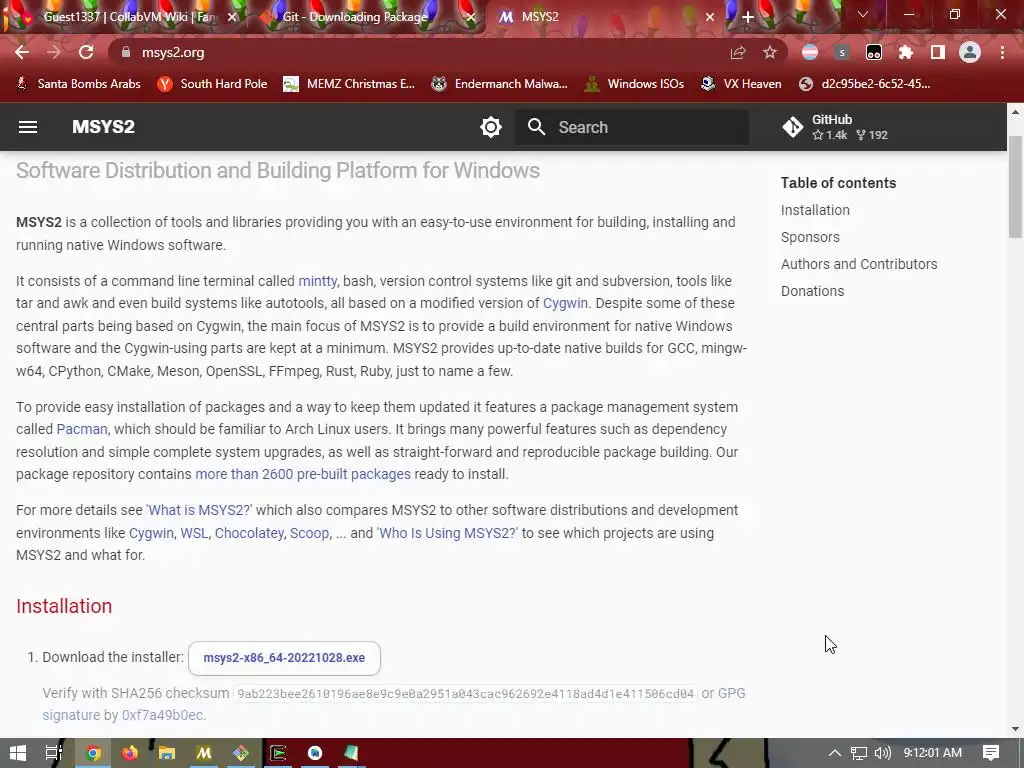Go back with browser back arrow

[x=22, y=52]
